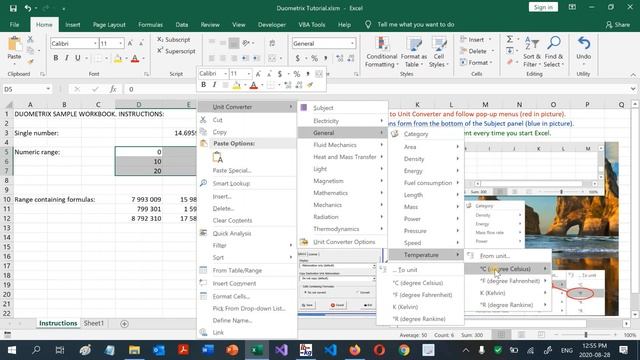Viewport: 640px width, 360px height.
Task: Click the Save icon in title bar
Action: [x=13, y=8]
